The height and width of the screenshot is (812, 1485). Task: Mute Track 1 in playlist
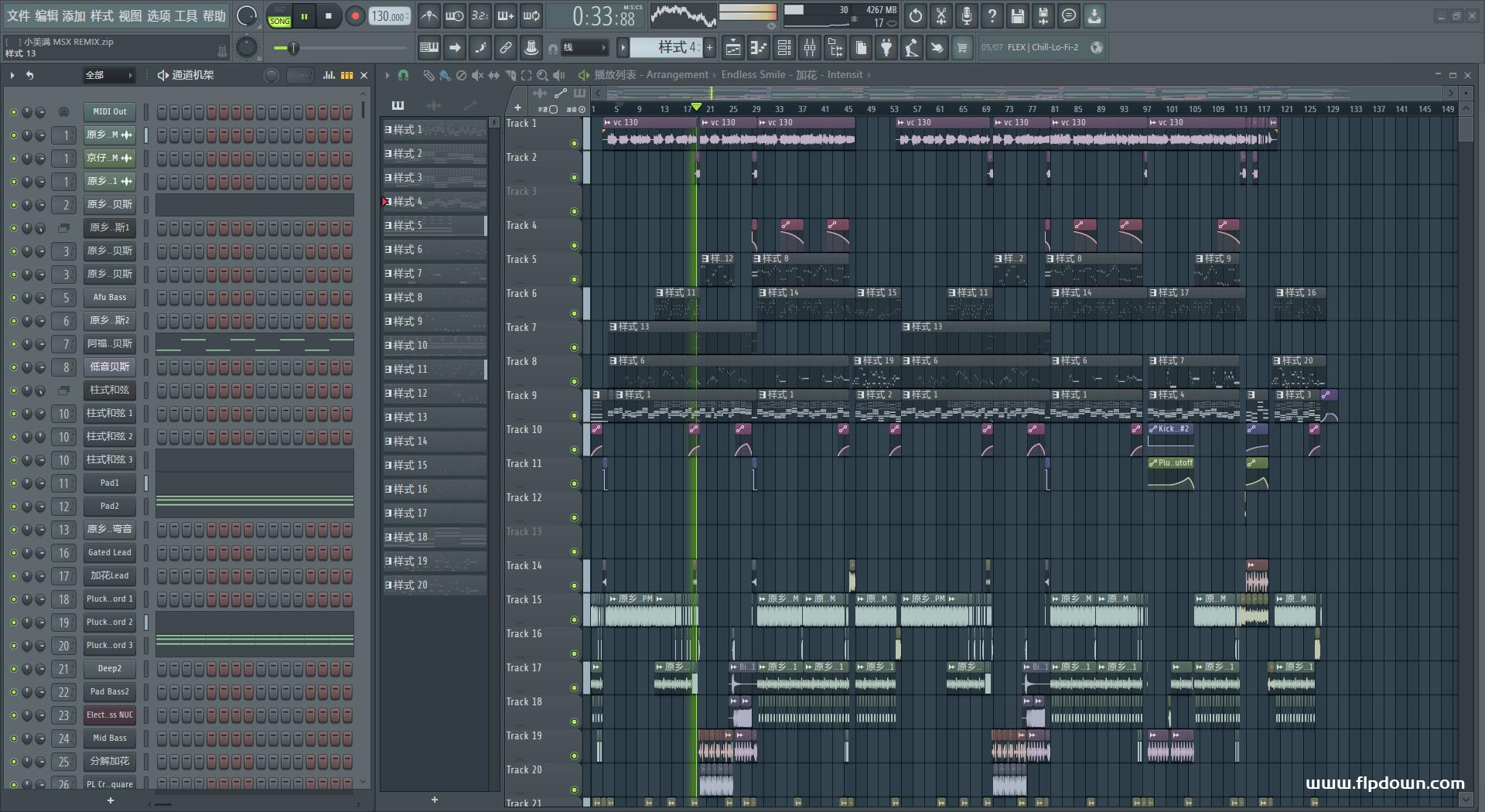pyautogui.click(x=574, y=144)
